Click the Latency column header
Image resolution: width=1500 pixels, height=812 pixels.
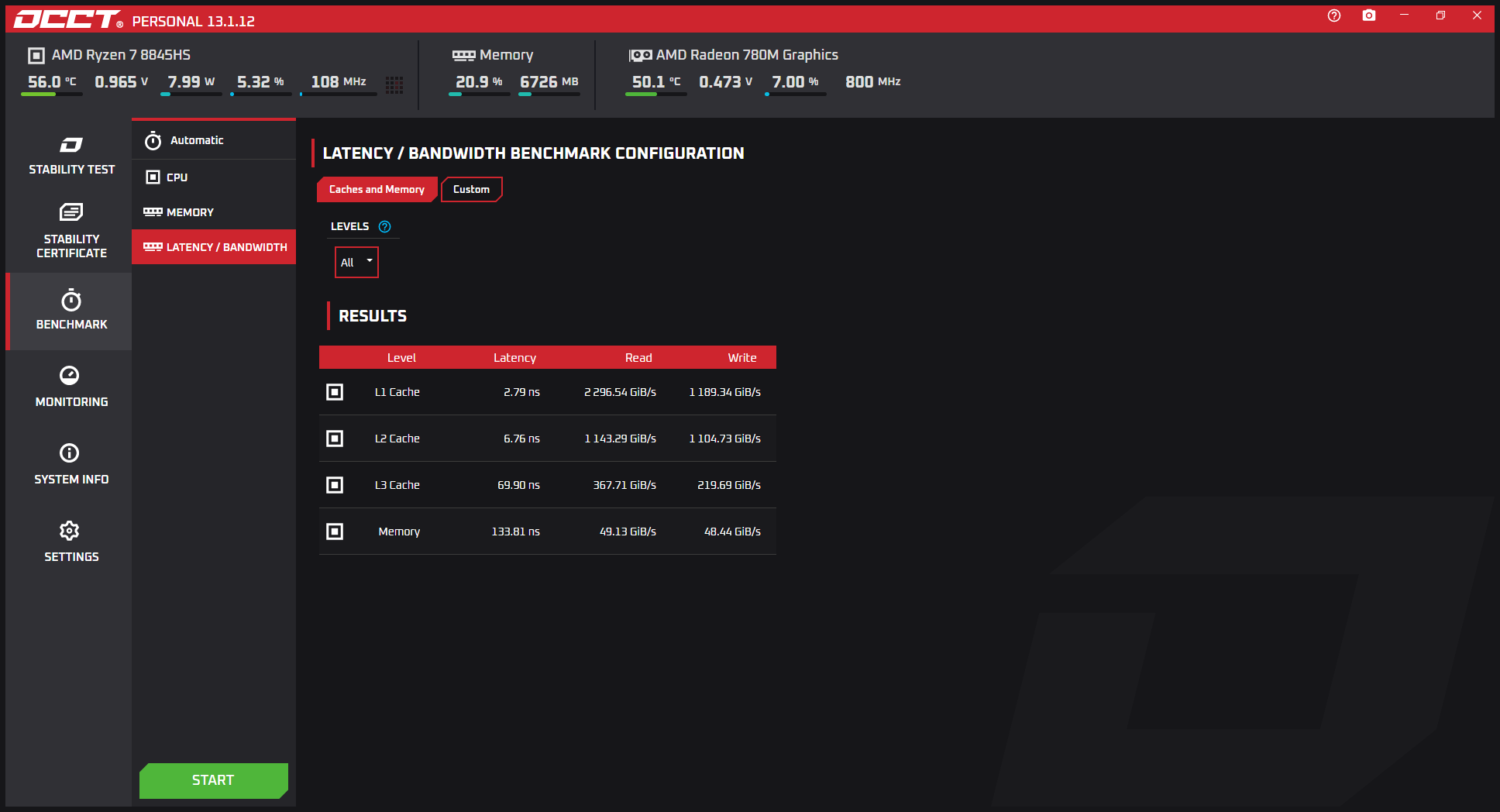pyautogui.click(x=514, y=358)
